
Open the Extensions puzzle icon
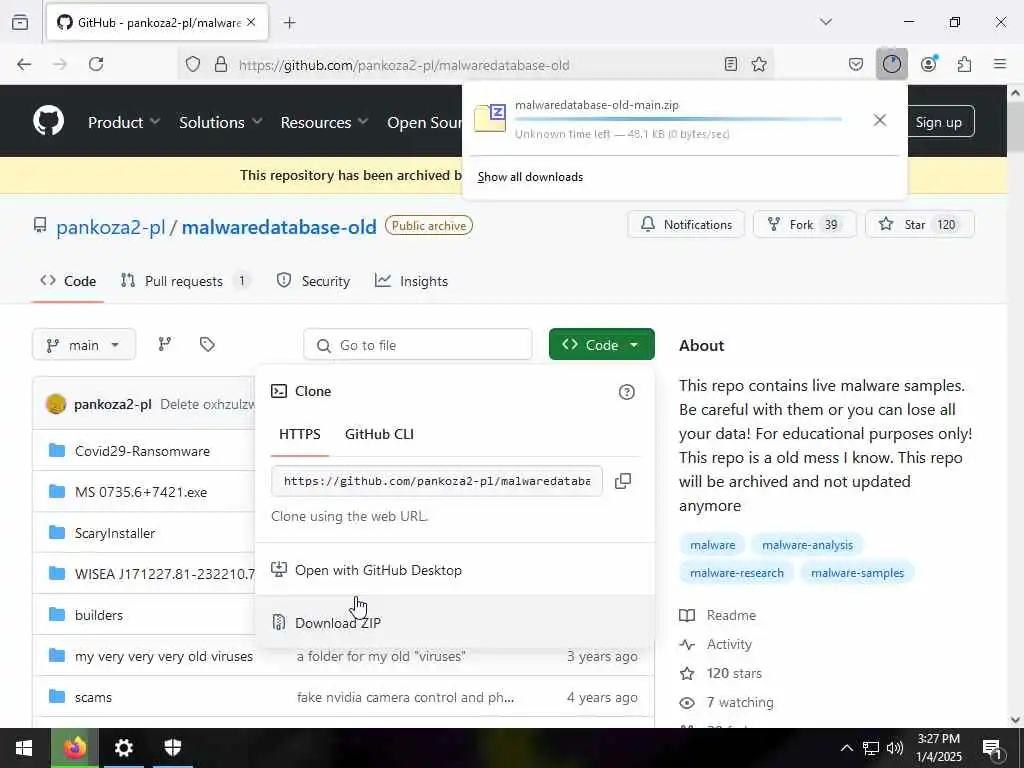tap(964, 64)
